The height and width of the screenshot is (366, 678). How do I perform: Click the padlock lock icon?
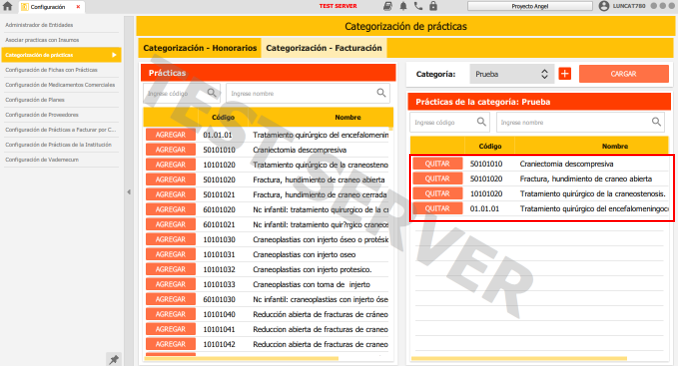[x=433, y=6]
